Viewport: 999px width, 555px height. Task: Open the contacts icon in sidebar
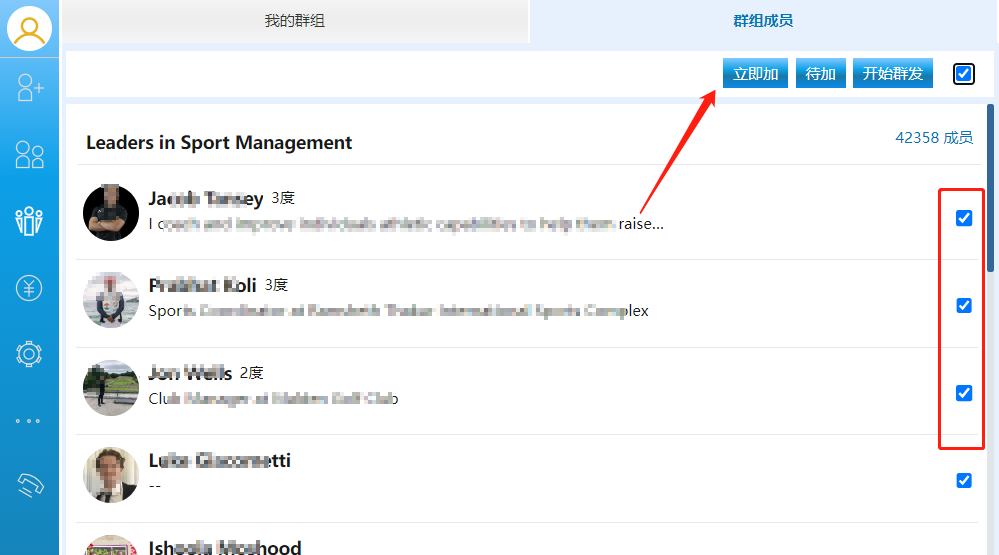pos(30,154)
